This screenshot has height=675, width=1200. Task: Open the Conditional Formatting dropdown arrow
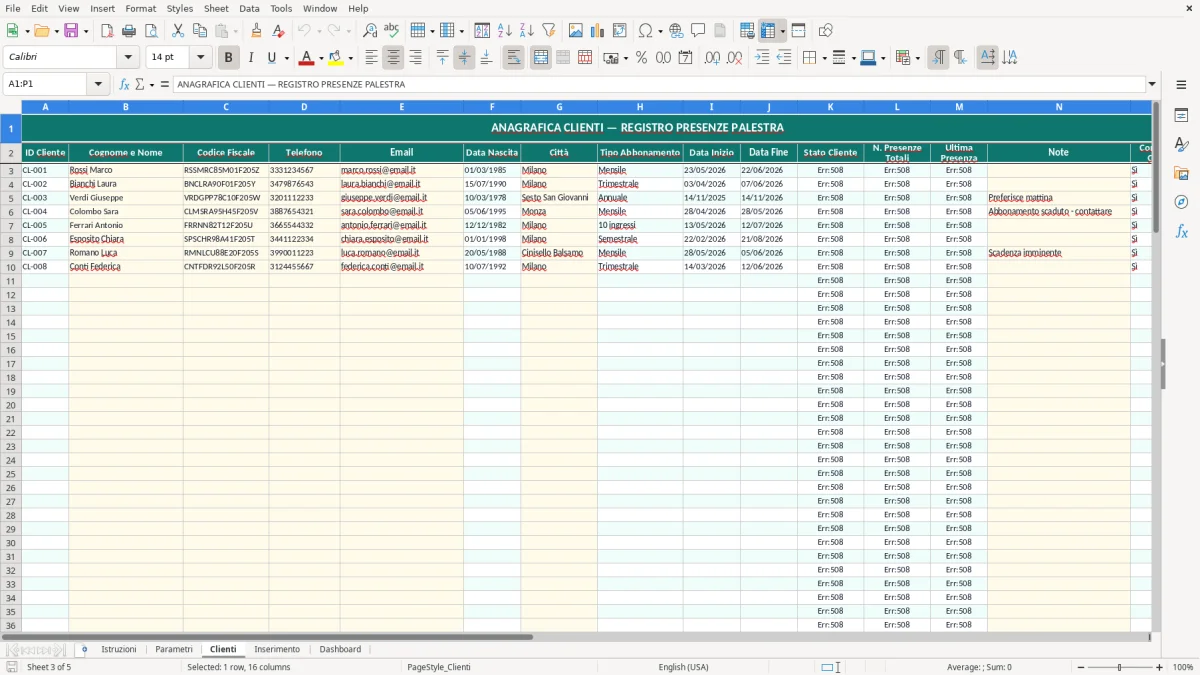[917, 58]
